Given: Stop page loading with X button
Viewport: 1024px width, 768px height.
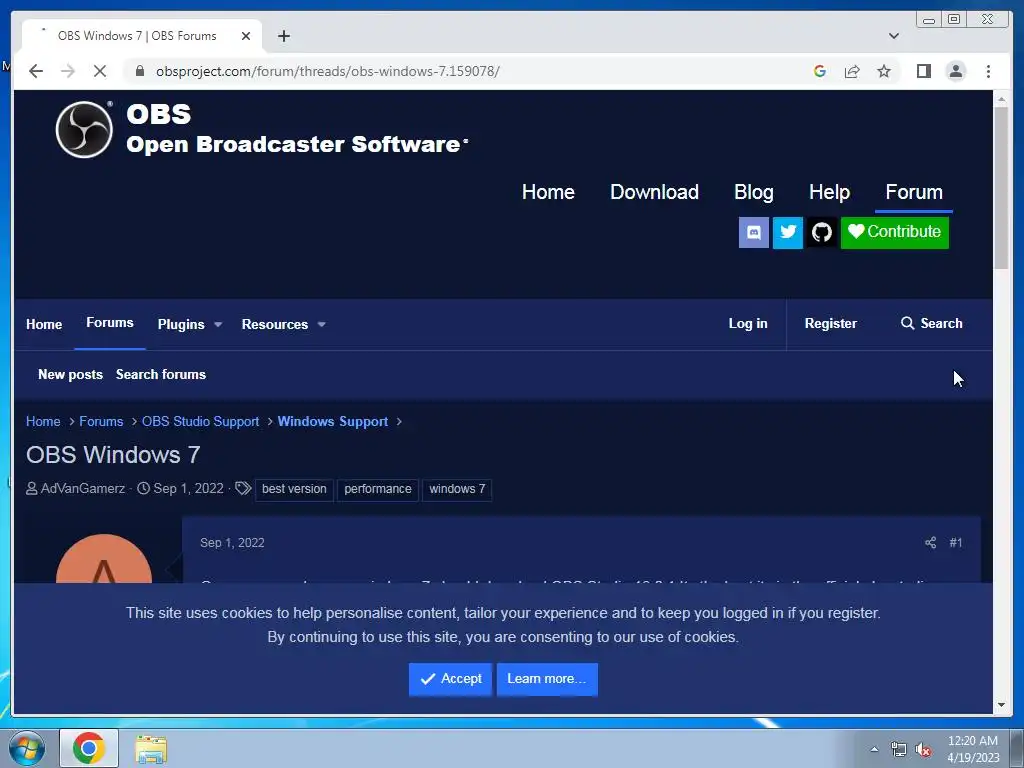Looking at the screenshot, I should tap(99, 71).
